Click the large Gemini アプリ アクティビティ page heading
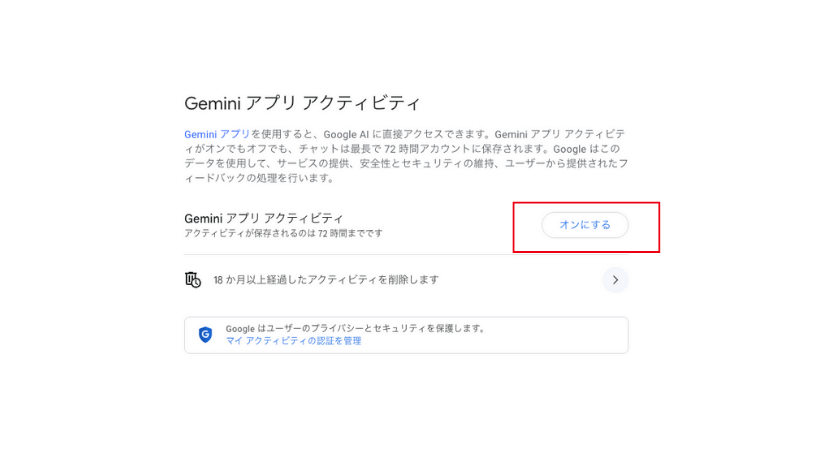This screenshot has width=830, height=450. (x=302, y=103)
